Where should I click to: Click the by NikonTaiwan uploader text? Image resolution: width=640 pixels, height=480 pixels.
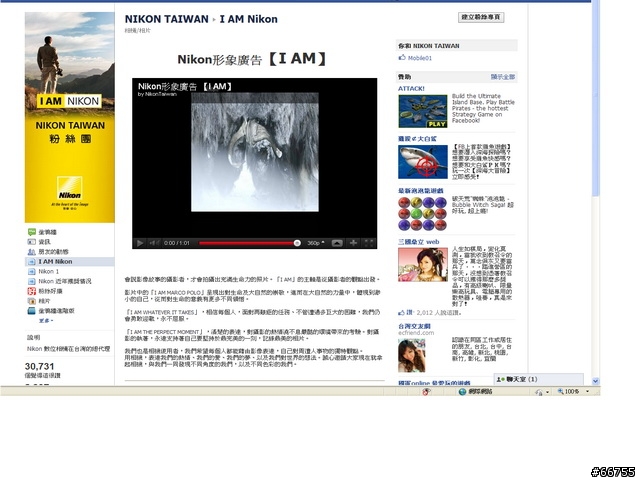[x=157, y=94]
